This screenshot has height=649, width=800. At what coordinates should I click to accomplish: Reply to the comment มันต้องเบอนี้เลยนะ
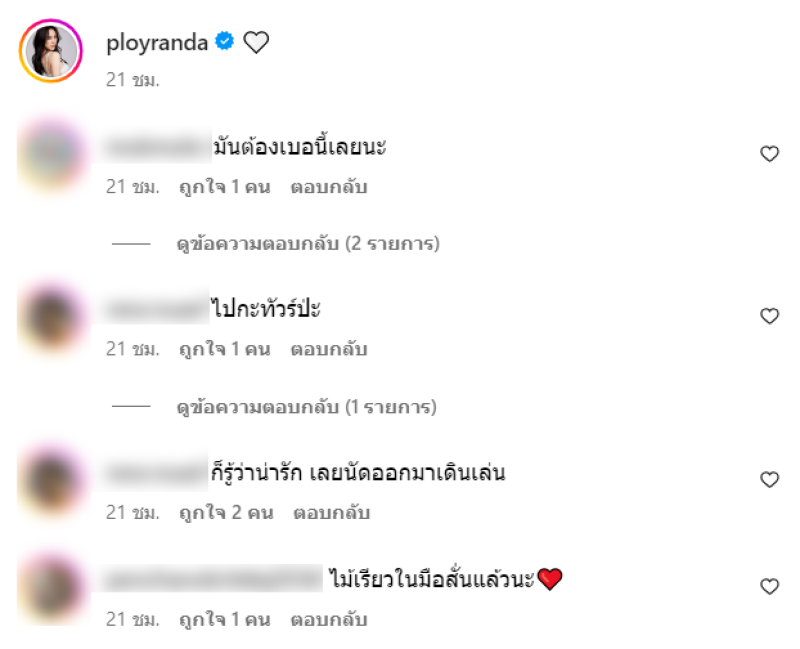point(329,187)
